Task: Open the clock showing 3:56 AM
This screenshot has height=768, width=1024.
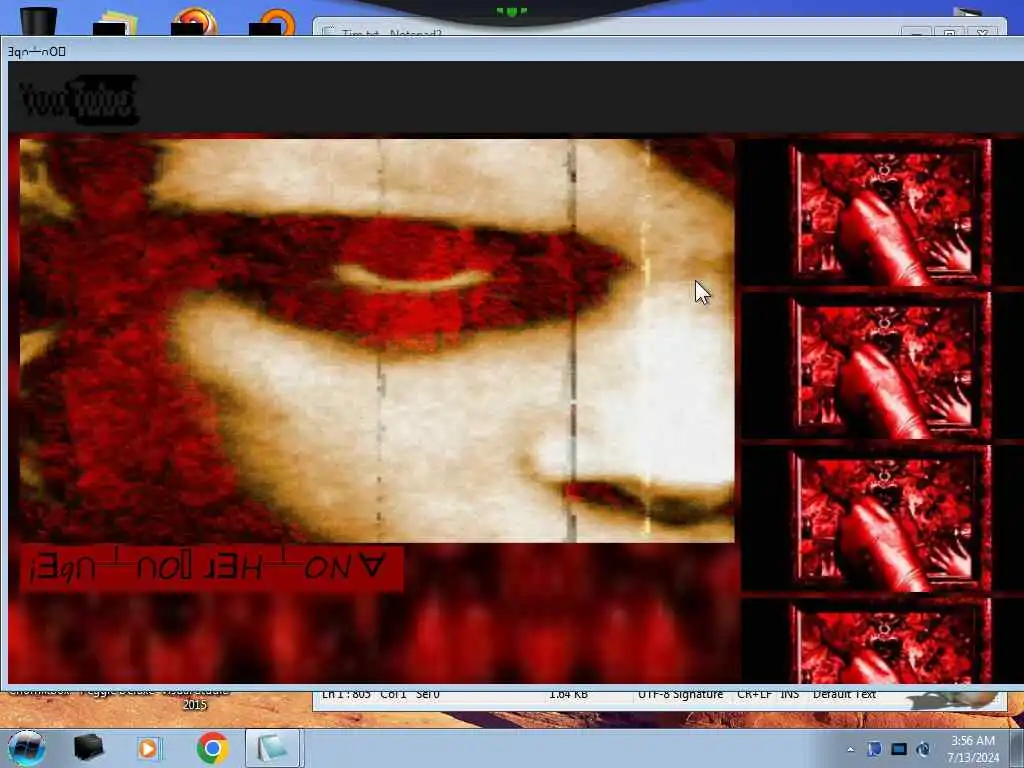Action: pos(972,748)
